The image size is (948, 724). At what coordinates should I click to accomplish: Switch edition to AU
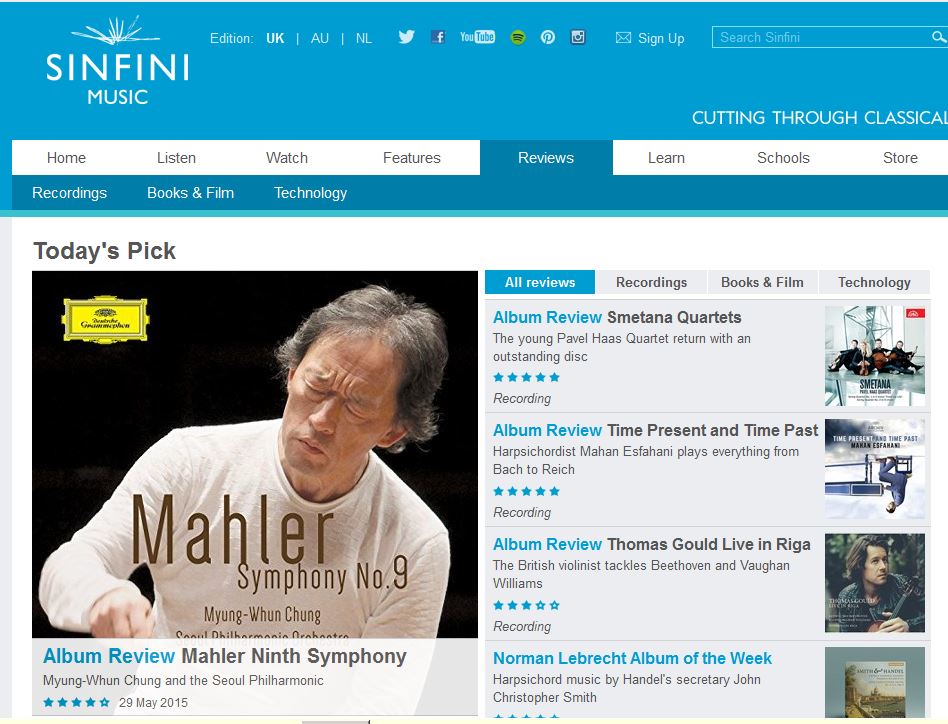pyautogui.click(x=320, y=38)
